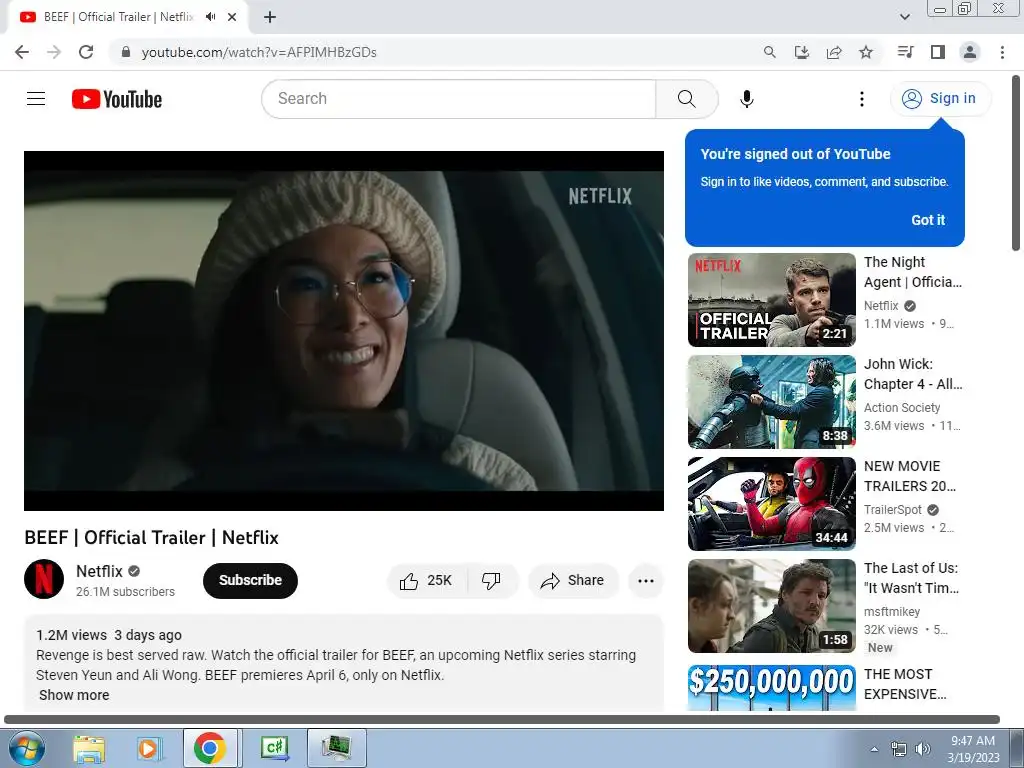Image resolution: width=1024 pixels, height=768 pixels.
Task: Start voice search with microphone icon
Action: click(x=746, y=99)
